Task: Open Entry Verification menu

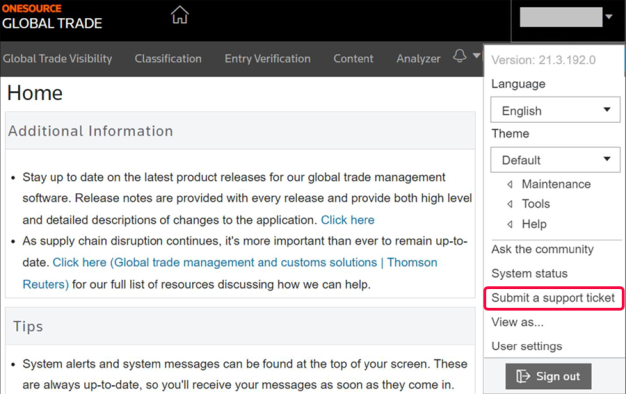Action: [x=267, y=59]
